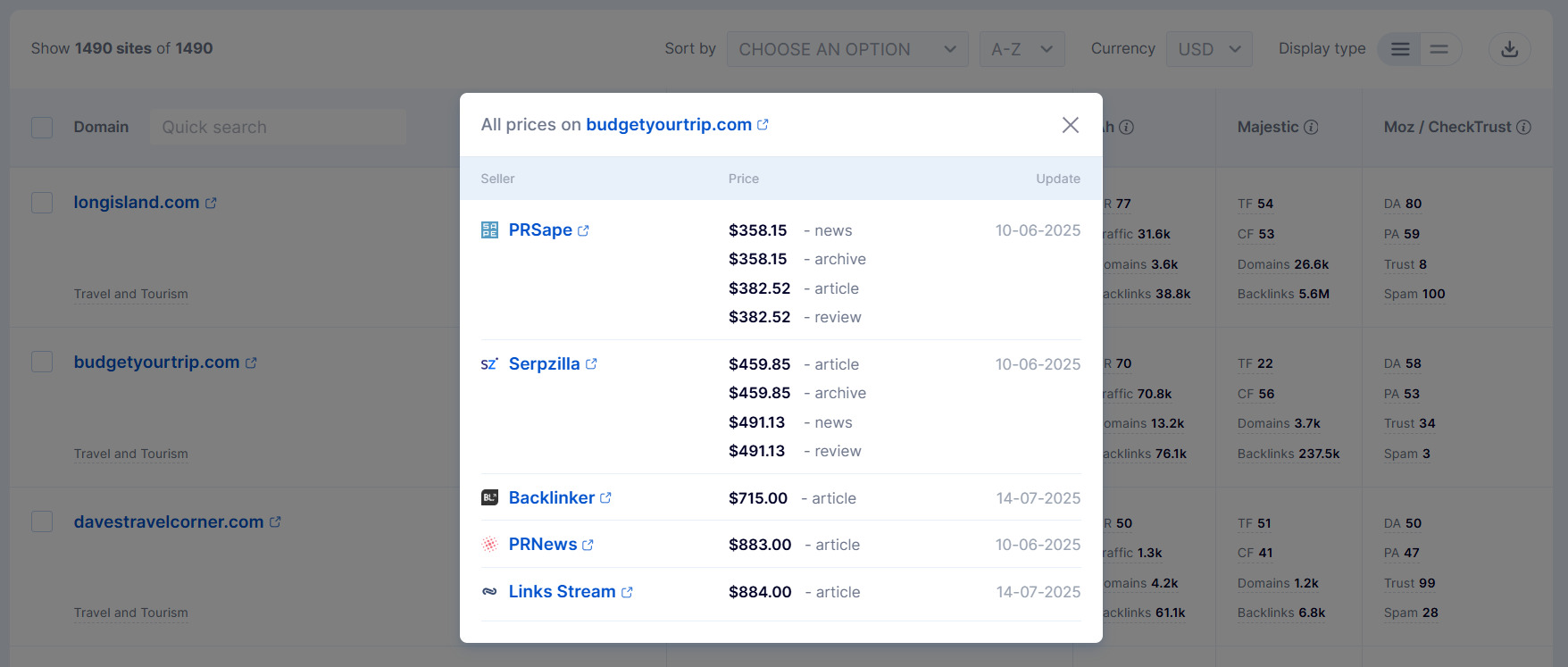Screen dimensions: 1568x667
Task: Open davestravelcorner.com domain link
Action: click(169, 522)
